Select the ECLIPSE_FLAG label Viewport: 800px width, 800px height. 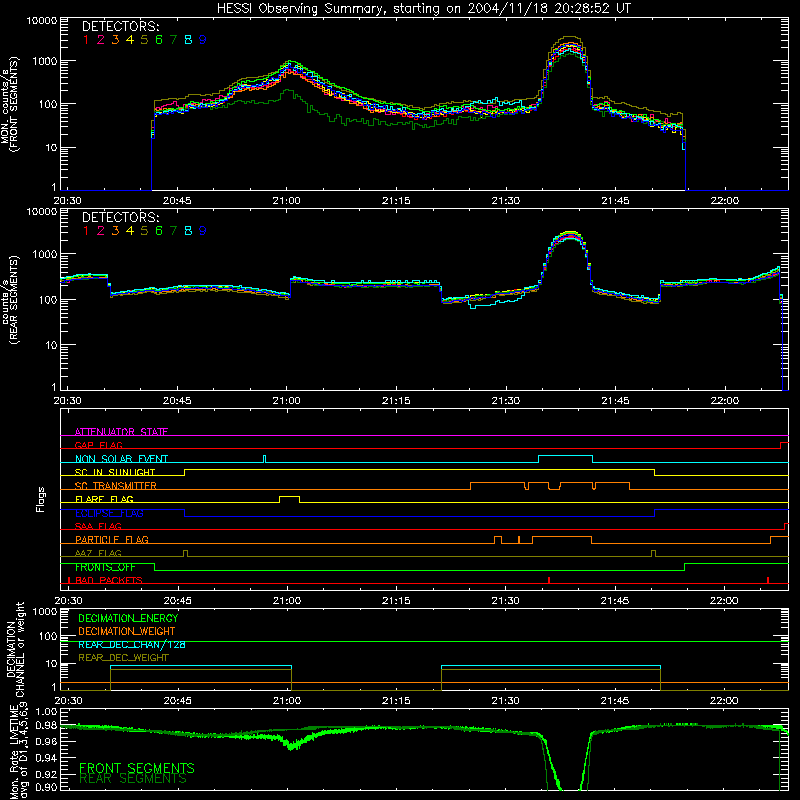click(109, 513)
